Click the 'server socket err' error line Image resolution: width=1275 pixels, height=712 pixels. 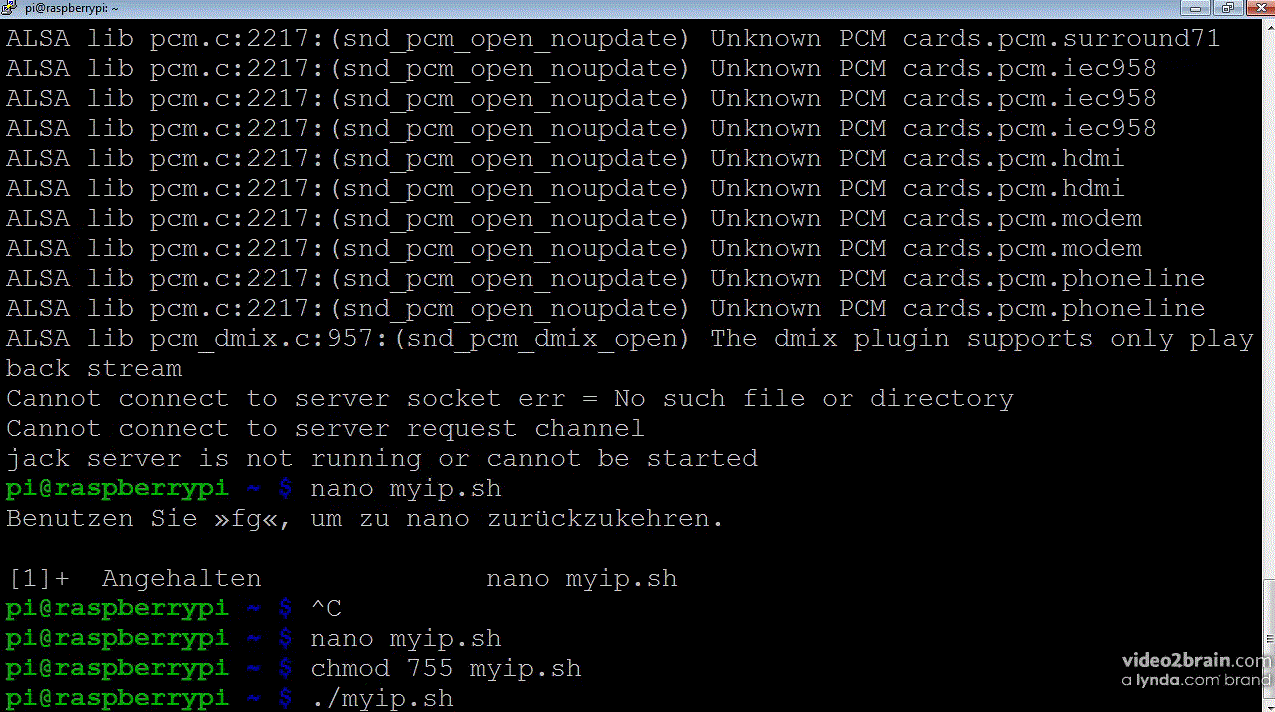point(509,398)
